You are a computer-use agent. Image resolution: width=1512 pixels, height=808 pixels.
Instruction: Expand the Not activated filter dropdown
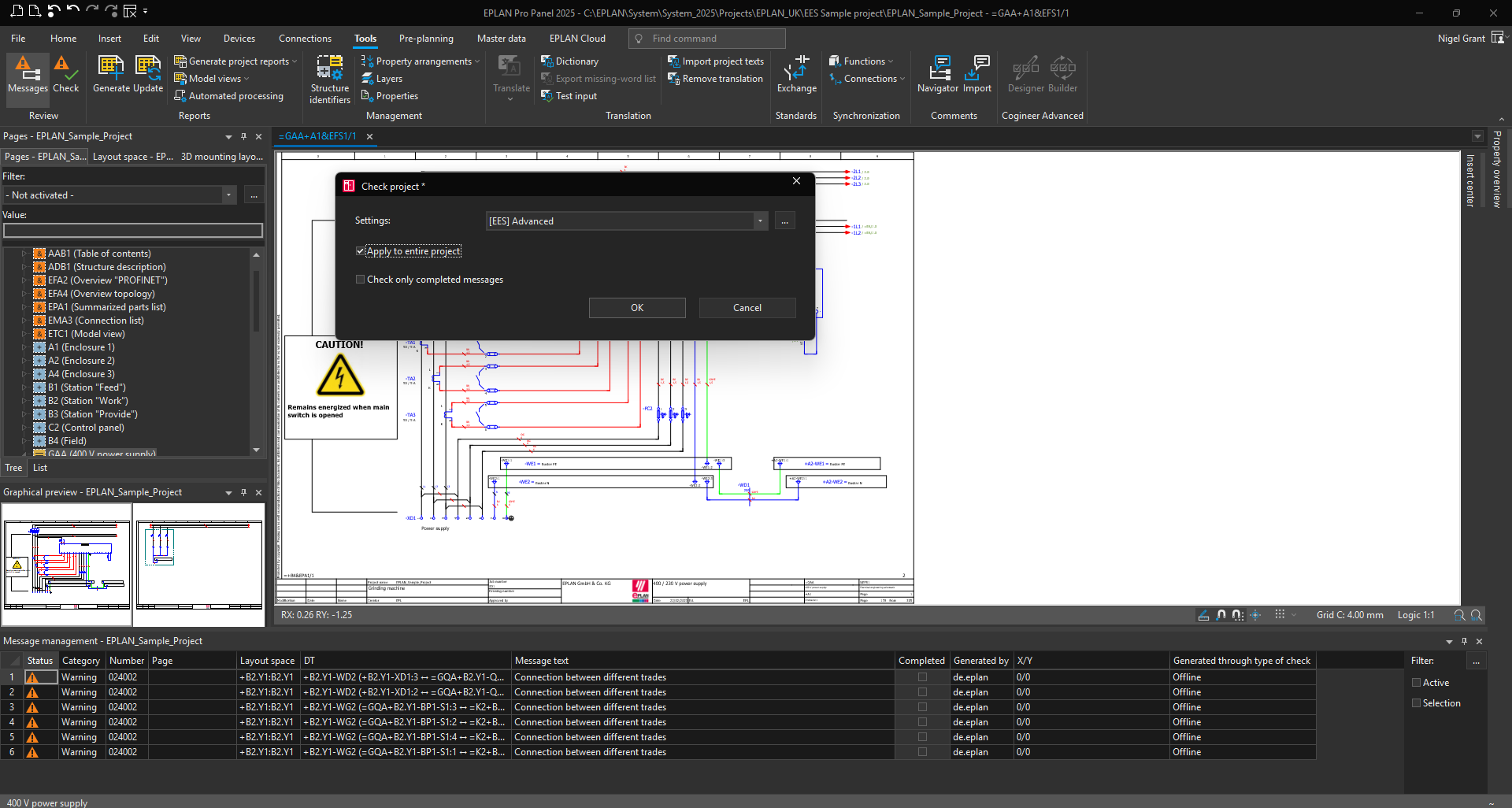(x=228, y=195)
